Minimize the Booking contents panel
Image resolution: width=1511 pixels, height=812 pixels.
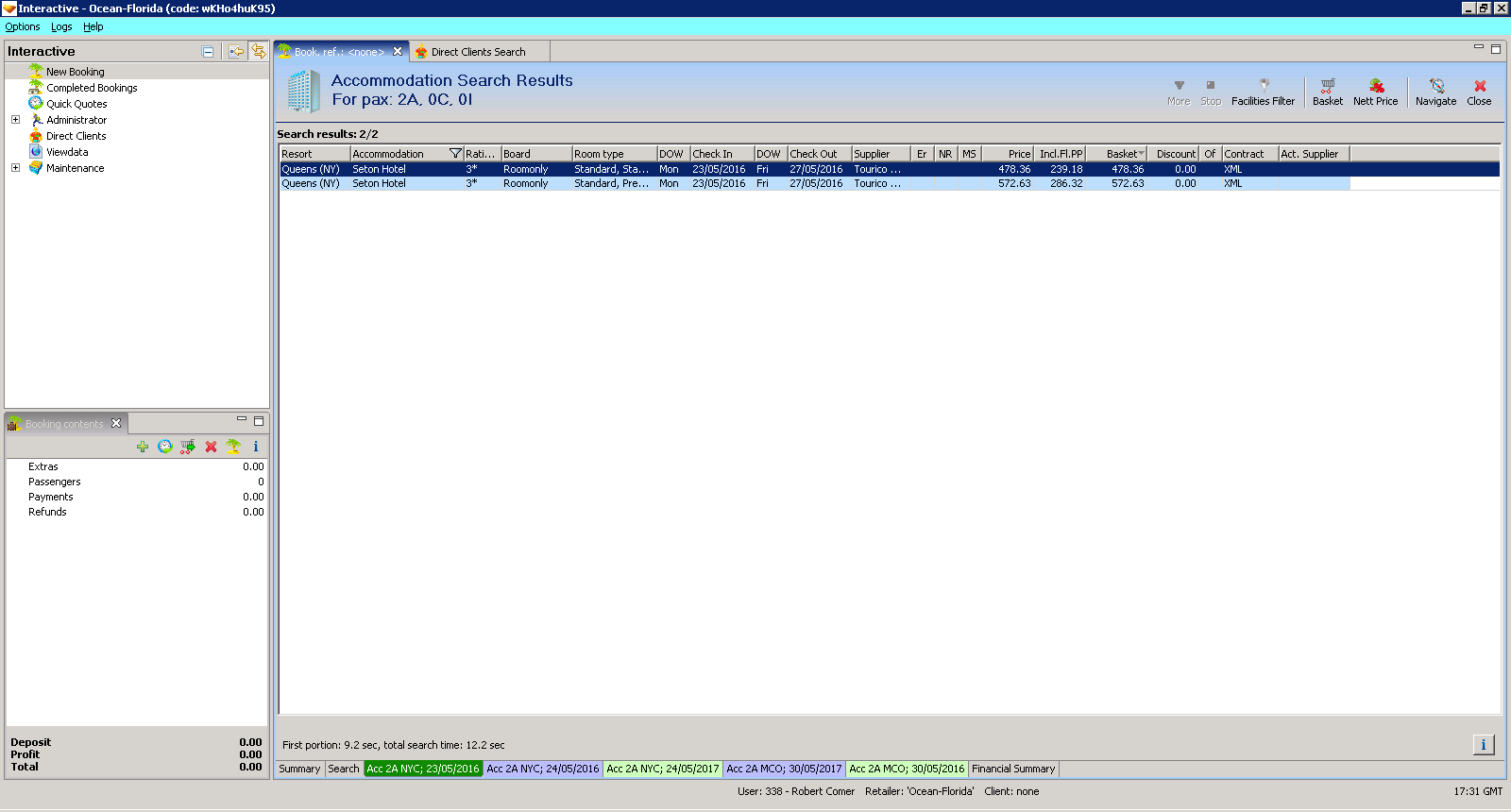242,419
